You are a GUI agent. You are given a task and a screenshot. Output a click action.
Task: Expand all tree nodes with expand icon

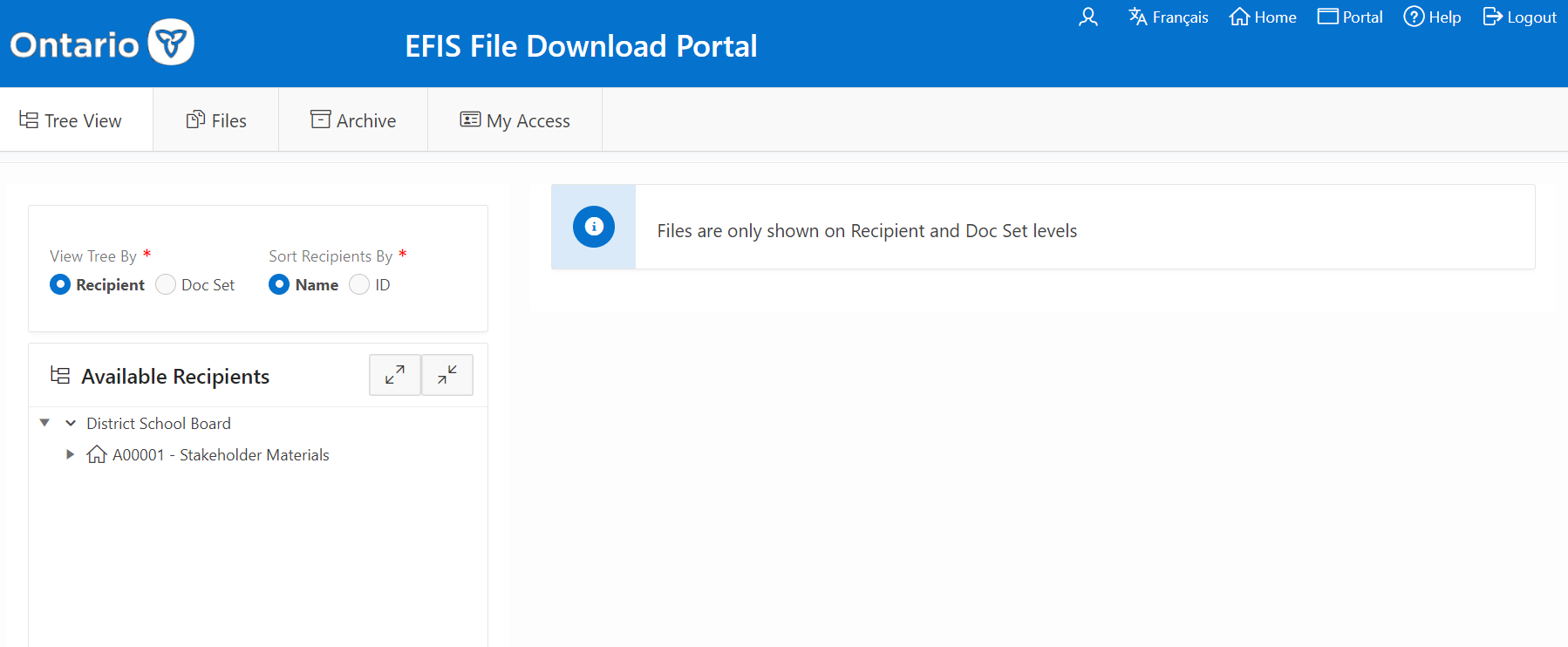tap(395, 375)
